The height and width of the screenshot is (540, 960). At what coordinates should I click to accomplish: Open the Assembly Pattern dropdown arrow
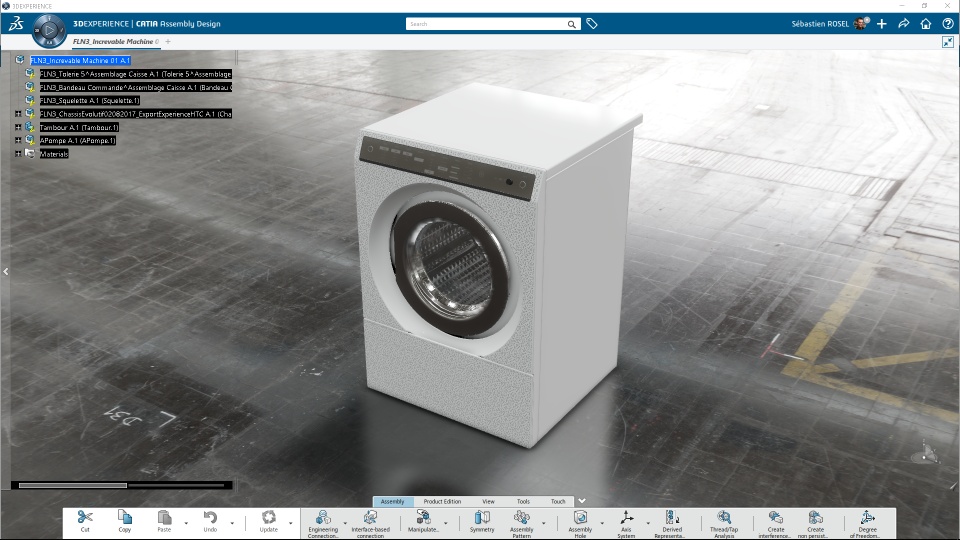point(543,523)
